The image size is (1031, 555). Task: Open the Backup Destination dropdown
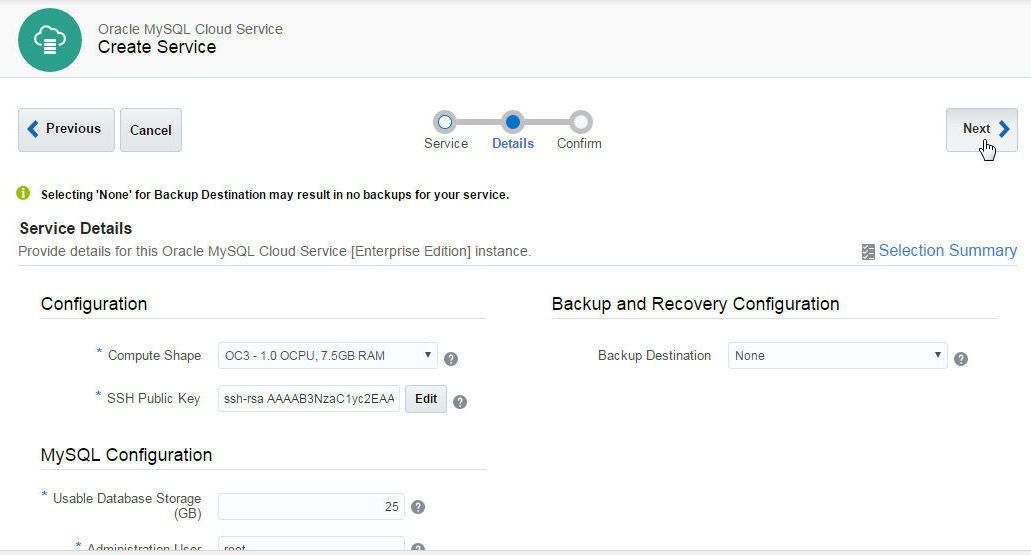(838, 356)
